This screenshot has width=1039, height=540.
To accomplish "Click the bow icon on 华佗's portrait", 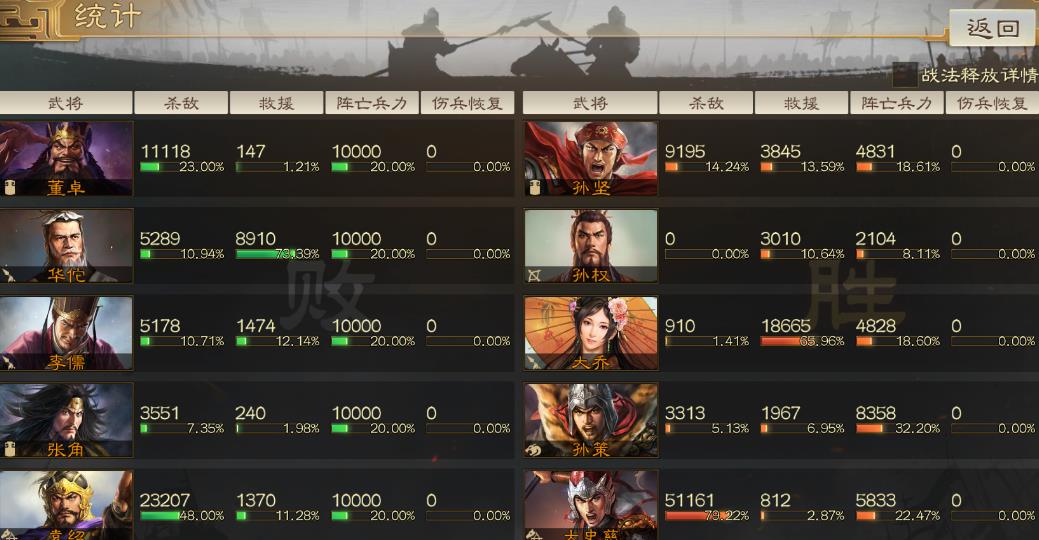I will [9, 274].
